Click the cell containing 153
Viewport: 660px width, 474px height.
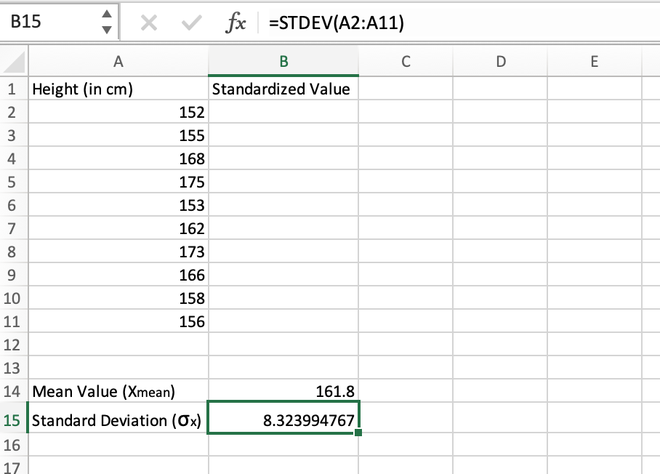[118, 205]
